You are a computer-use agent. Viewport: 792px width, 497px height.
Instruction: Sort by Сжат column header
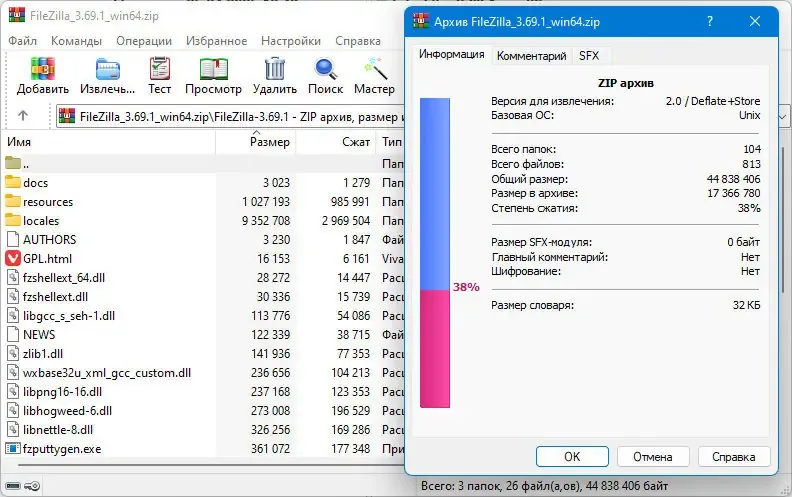click(336, 142)
